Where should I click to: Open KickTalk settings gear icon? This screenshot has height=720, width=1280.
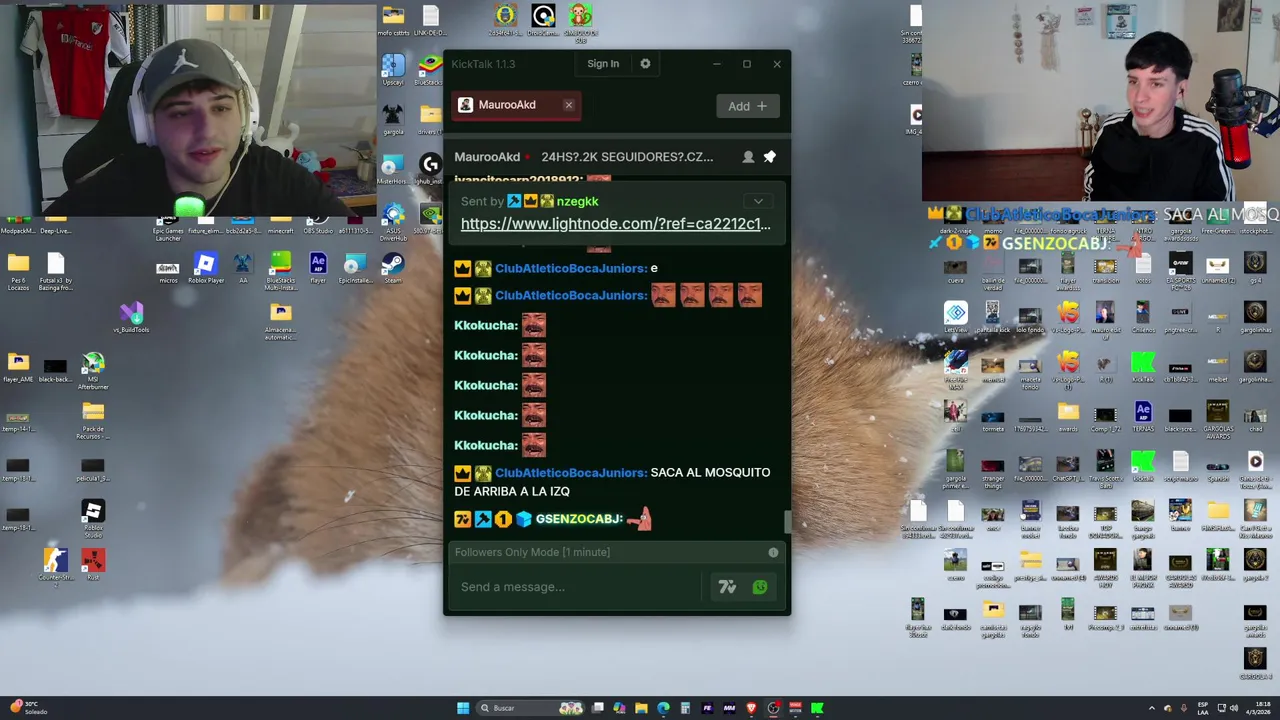click(x=645, y=64)
